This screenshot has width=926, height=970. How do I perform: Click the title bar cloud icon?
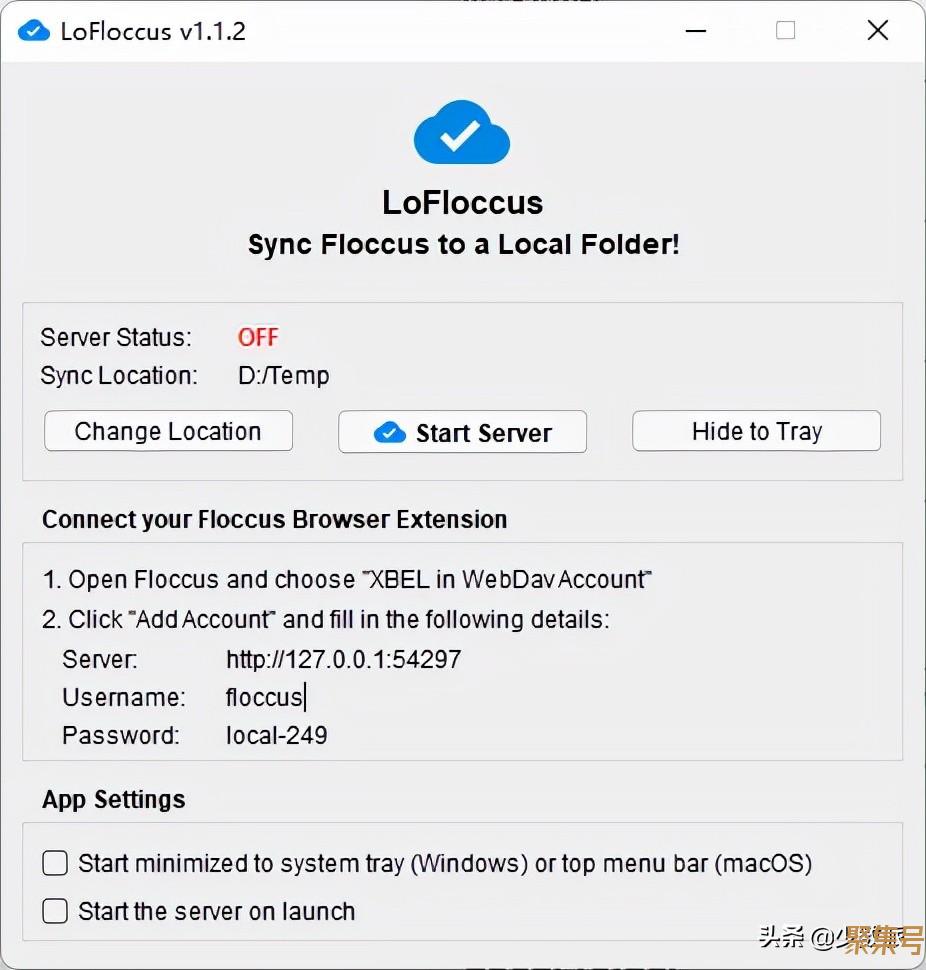pyautogui.click(x=34, y=31)
